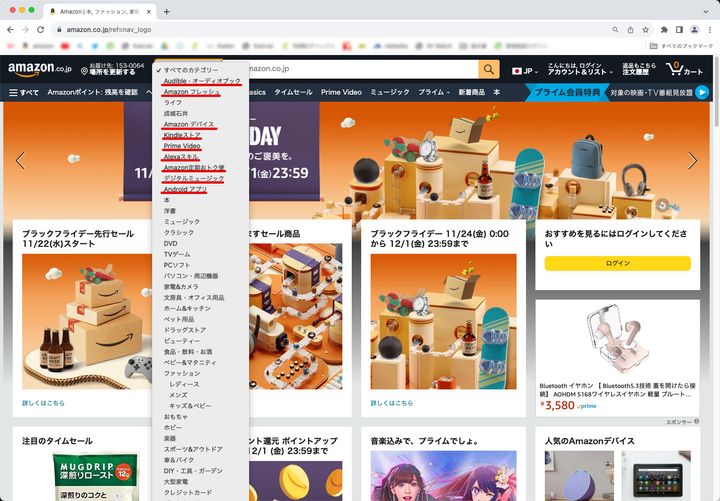Open タイムセール navigation item

(293, 92)
